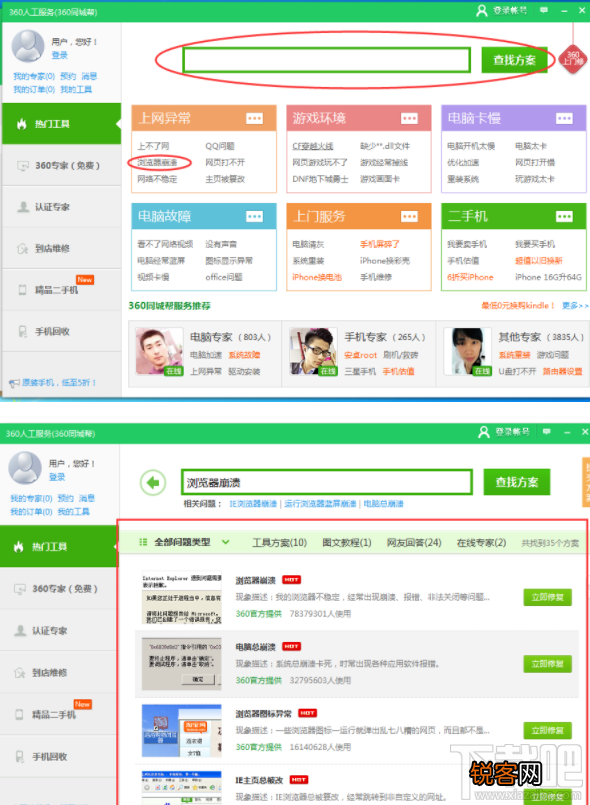Open feedback chat icon in home window title bar
The width and height of the screenshot is (590, 805).
pyautogui.click(x=544, y=10)
